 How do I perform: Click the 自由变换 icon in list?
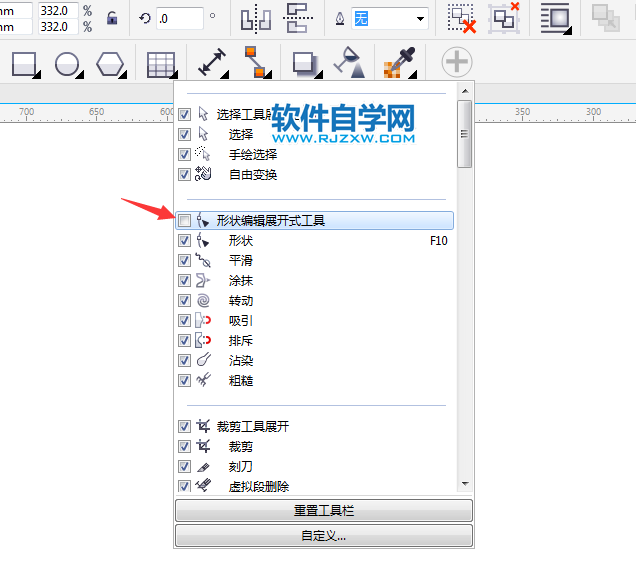[203, 174]
